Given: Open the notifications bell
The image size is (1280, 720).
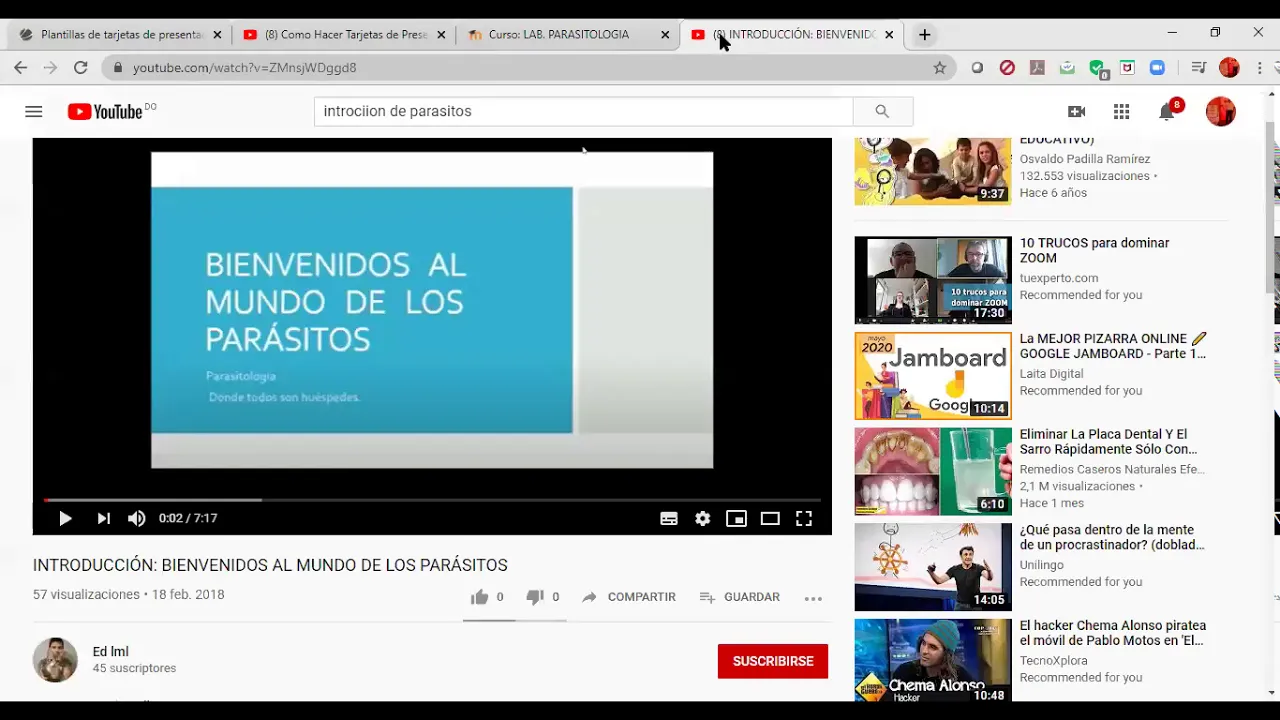Looking at the screenshot, I should pyautogui.click(x=1167, y=111).
